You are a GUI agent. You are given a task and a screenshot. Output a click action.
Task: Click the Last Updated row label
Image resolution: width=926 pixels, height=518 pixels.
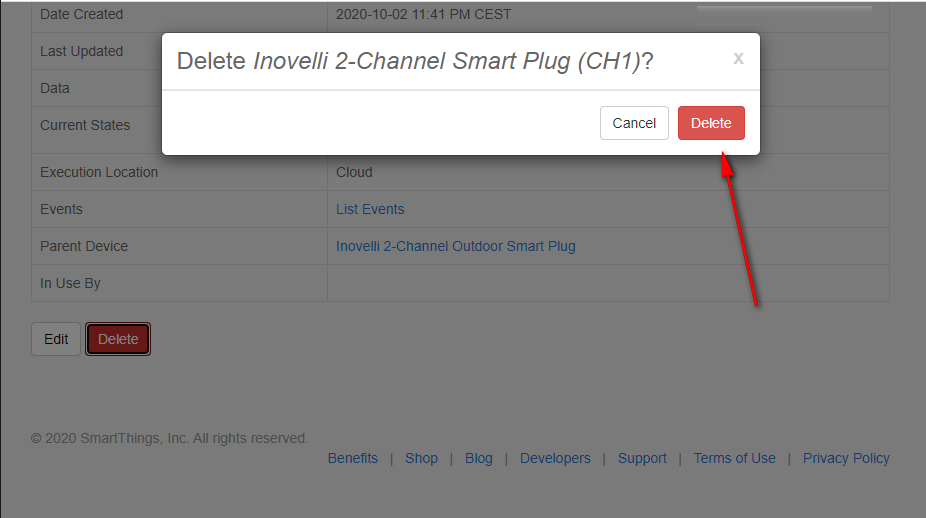click(81, 51)
